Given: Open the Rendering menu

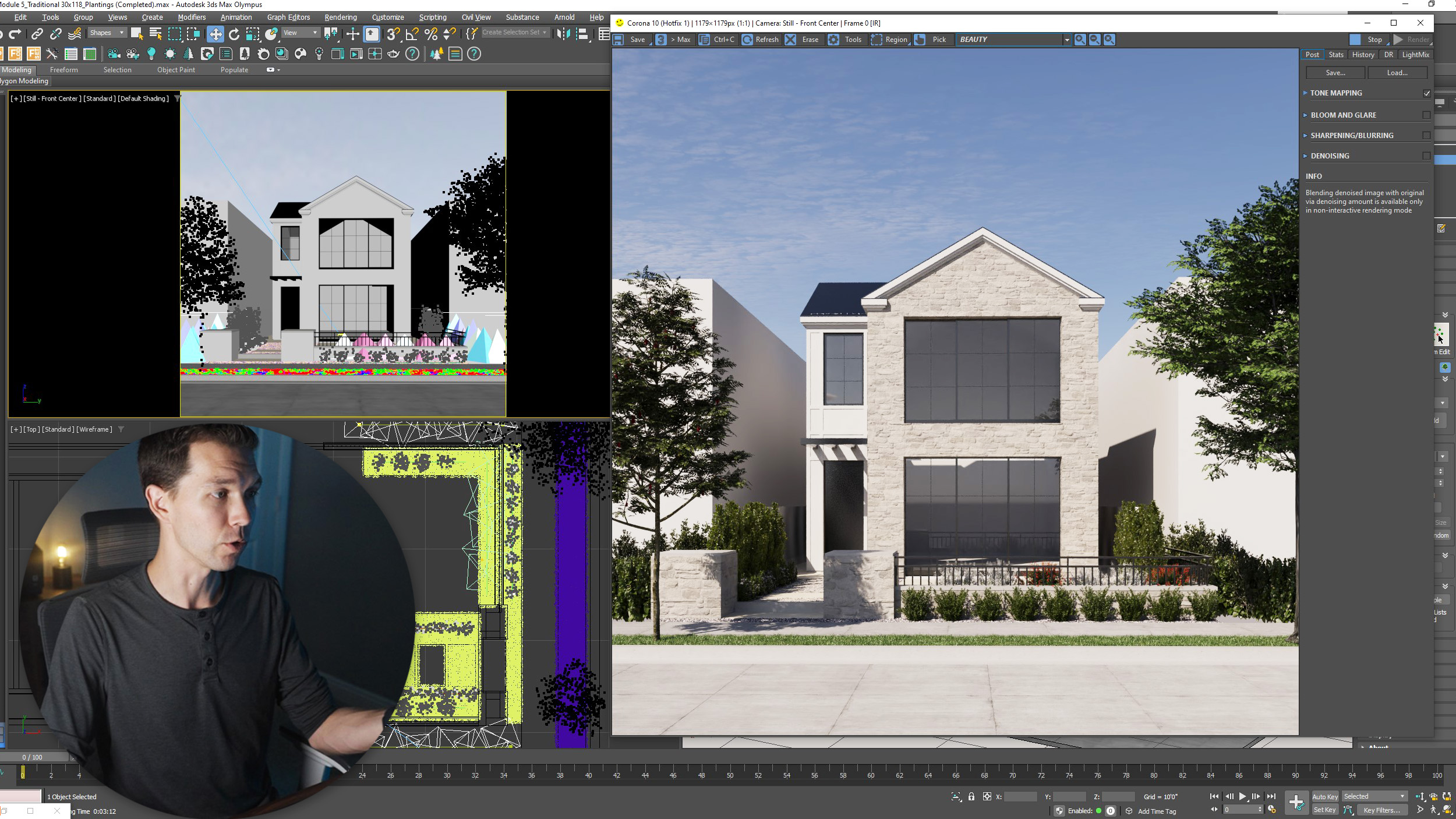Looking at the screenshot, I should click(x=341, y=17).
